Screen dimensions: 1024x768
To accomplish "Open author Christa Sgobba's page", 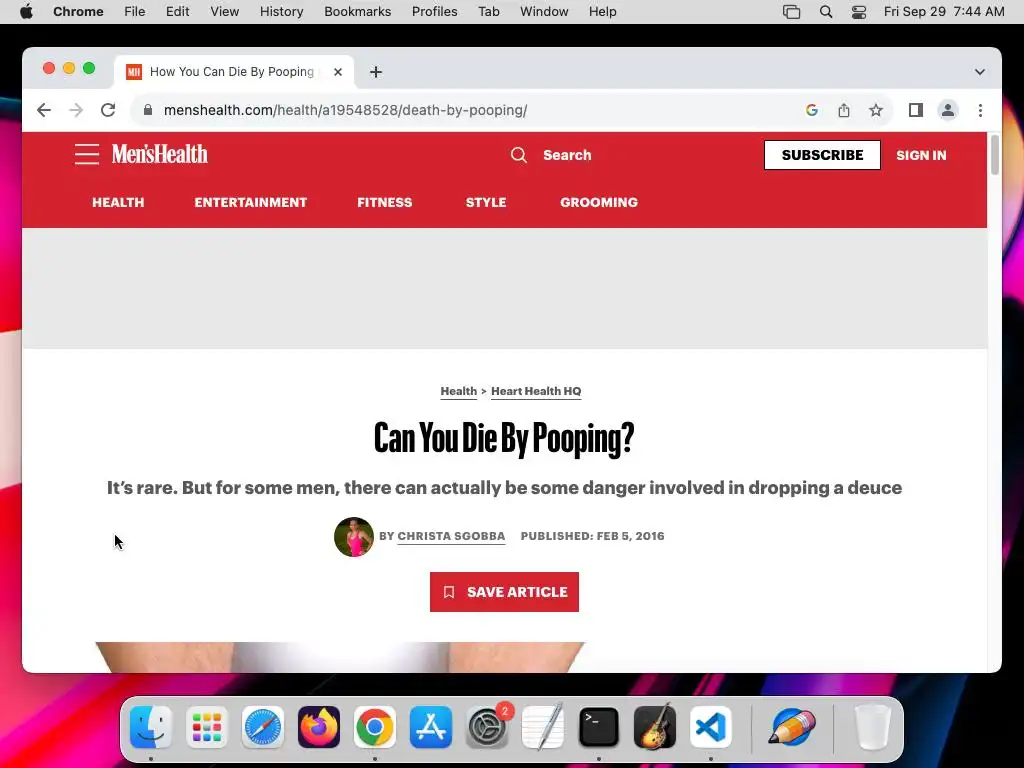I will click(x=451, y=536).
